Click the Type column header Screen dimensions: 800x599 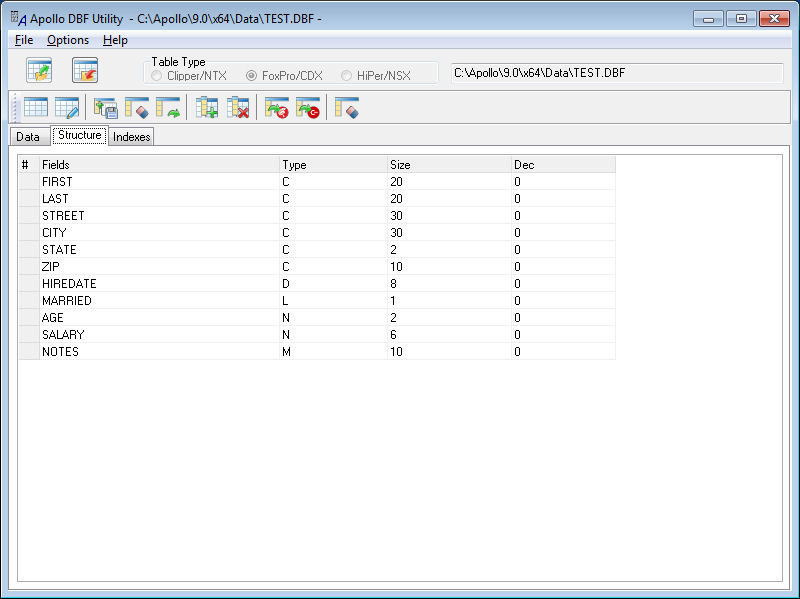(x=333, y=165)
